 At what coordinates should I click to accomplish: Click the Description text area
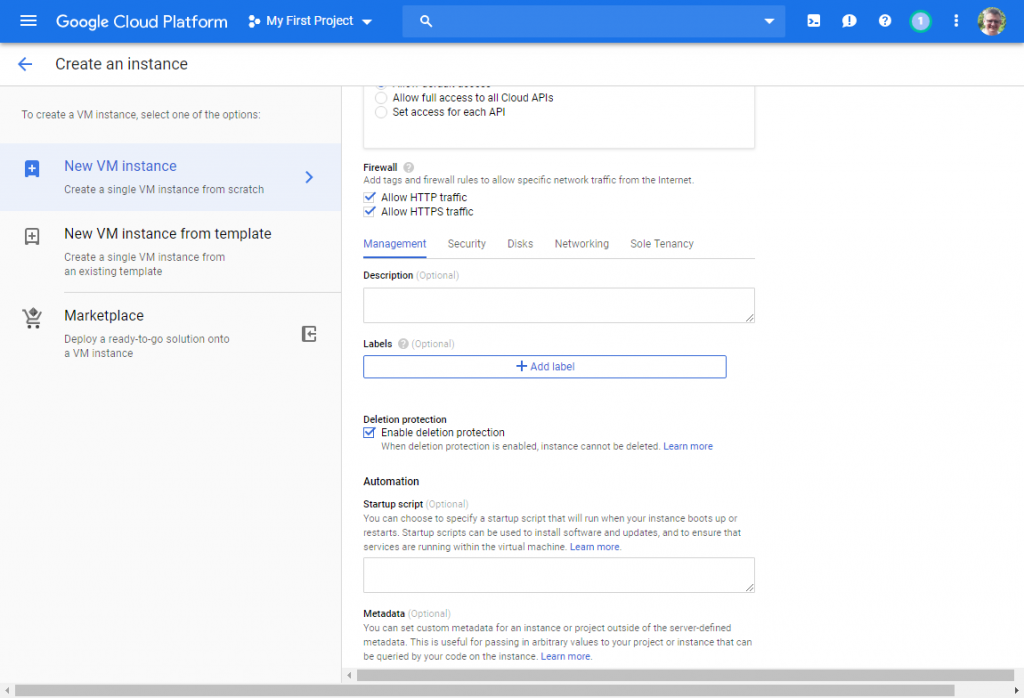[559, 305]
